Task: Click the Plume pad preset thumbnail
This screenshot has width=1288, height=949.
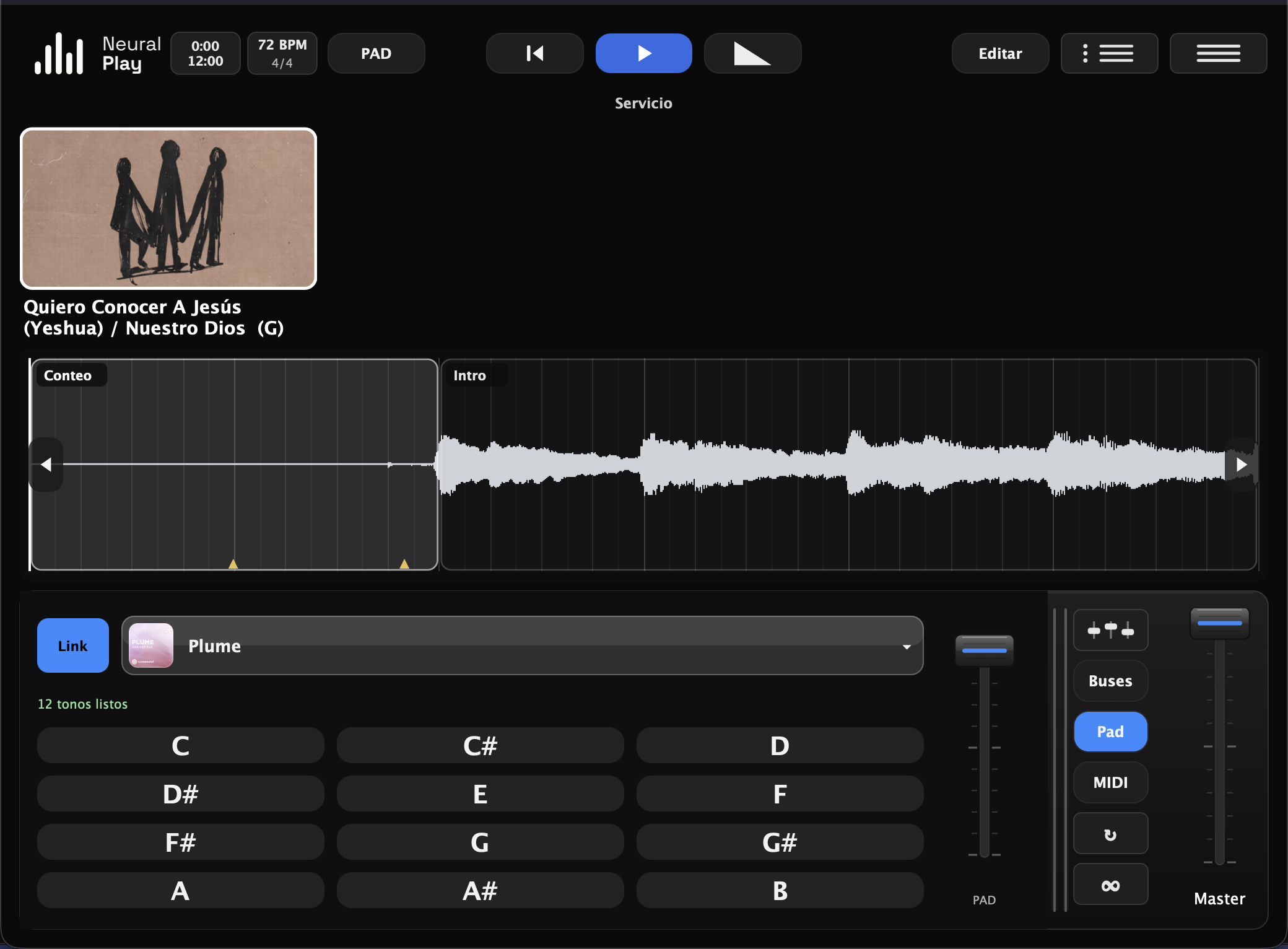Action: tap(151, 645)
